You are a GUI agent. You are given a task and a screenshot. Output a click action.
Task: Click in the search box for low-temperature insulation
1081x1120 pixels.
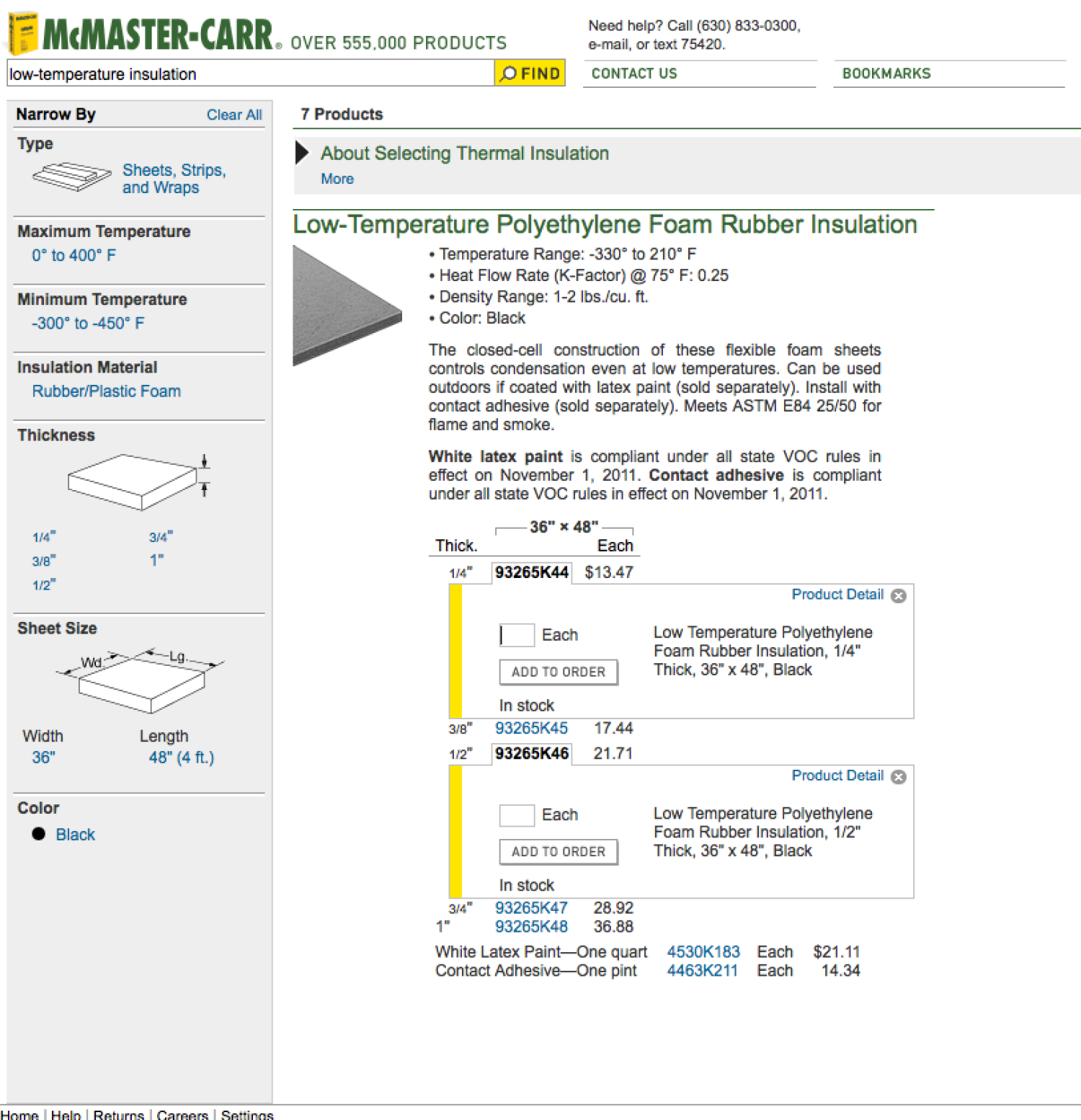click(250, 74)
